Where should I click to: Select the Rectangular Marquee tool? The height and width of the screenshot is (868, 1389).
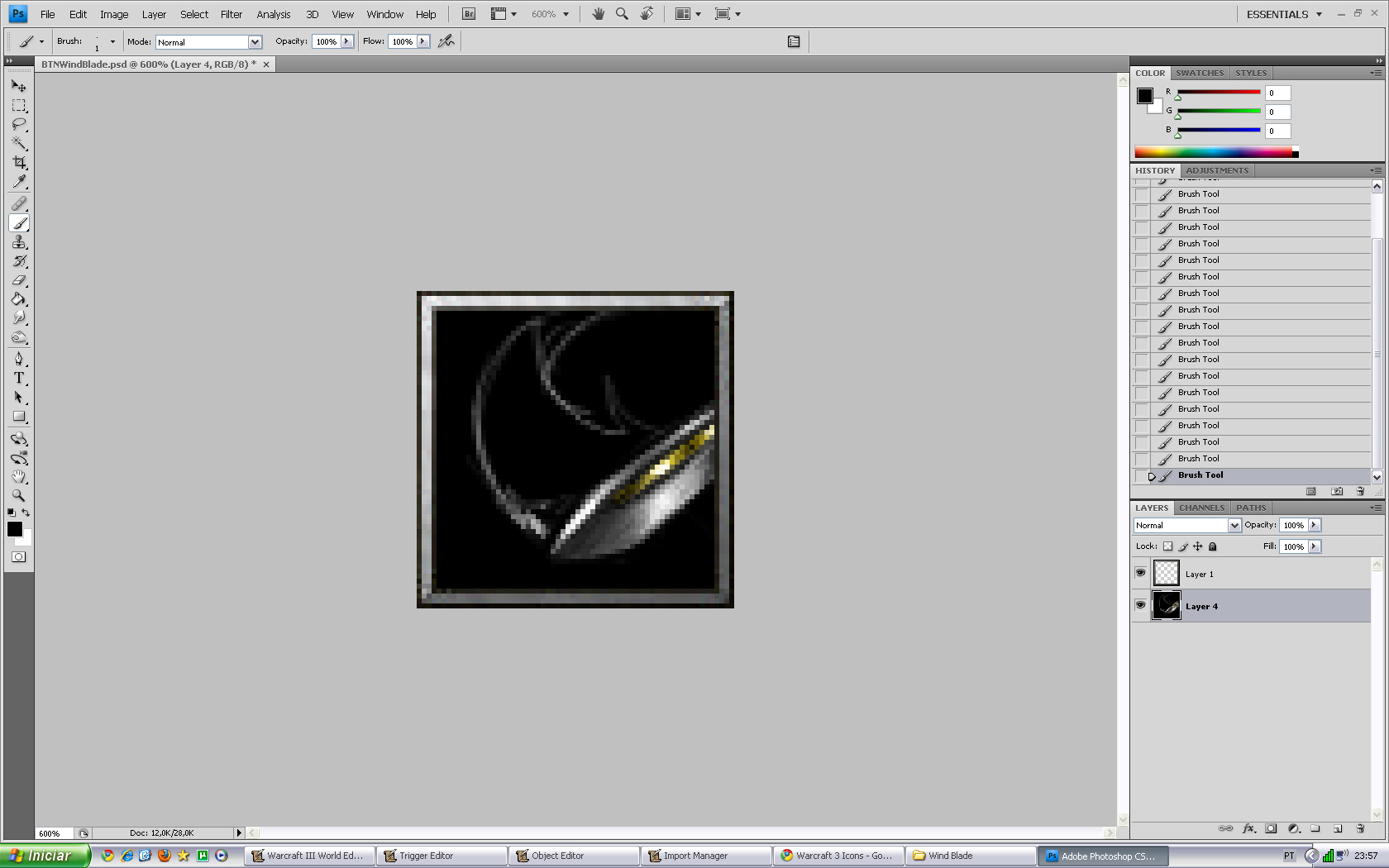19,106
